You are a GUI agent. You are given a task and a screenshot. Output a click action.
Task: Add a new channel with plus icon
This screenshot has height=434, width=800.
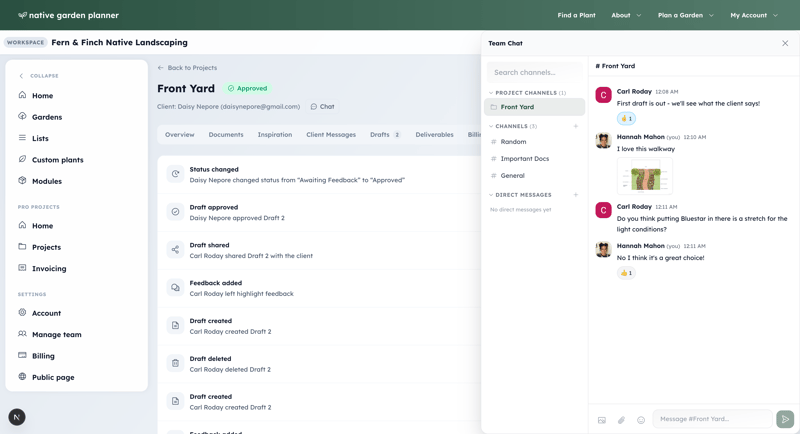[576, 126]
